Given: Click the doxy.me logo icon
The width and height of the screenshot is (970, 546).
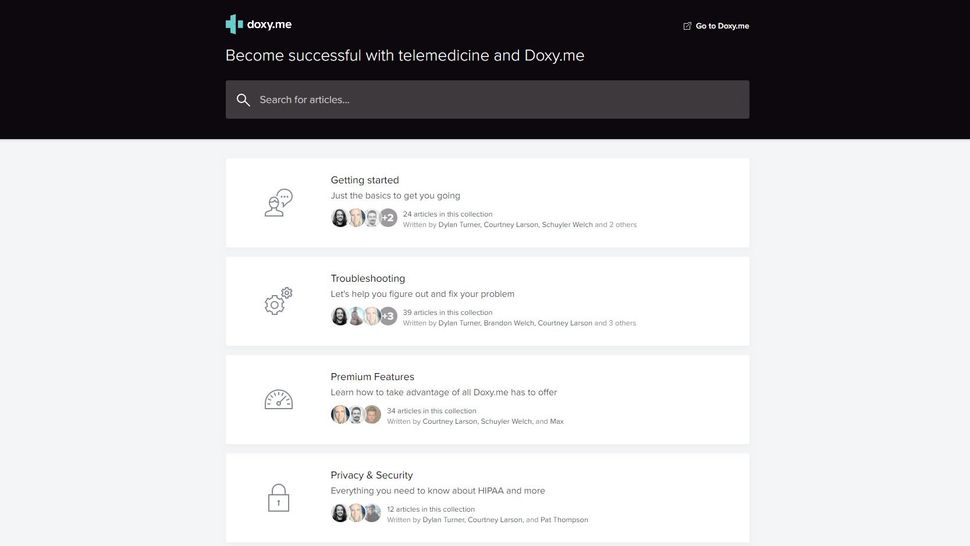Looking at the screenshot, I should point(234,24).
